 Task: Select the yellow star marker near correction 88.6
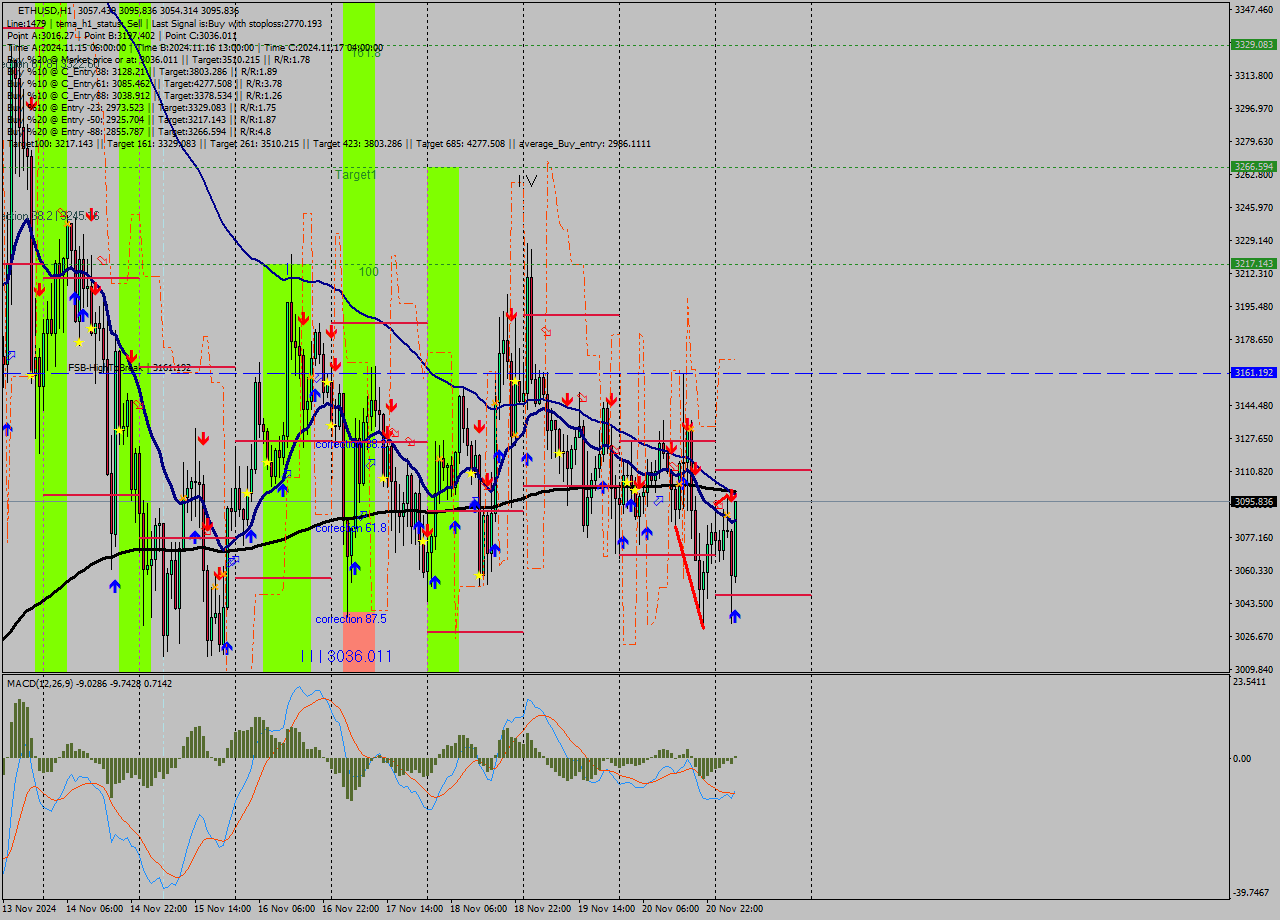tap(330, 425)
